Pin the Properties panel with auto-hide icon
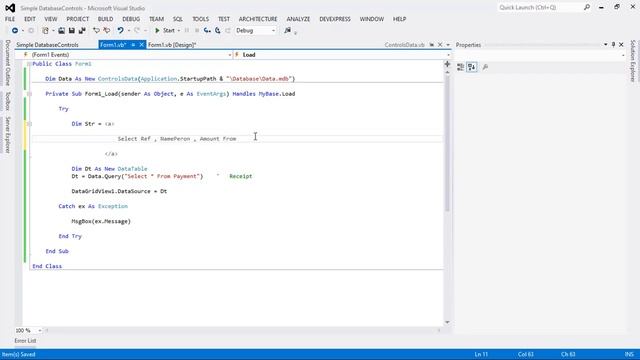This screenshot has height=360, width=640. click(x=613, y=44)
